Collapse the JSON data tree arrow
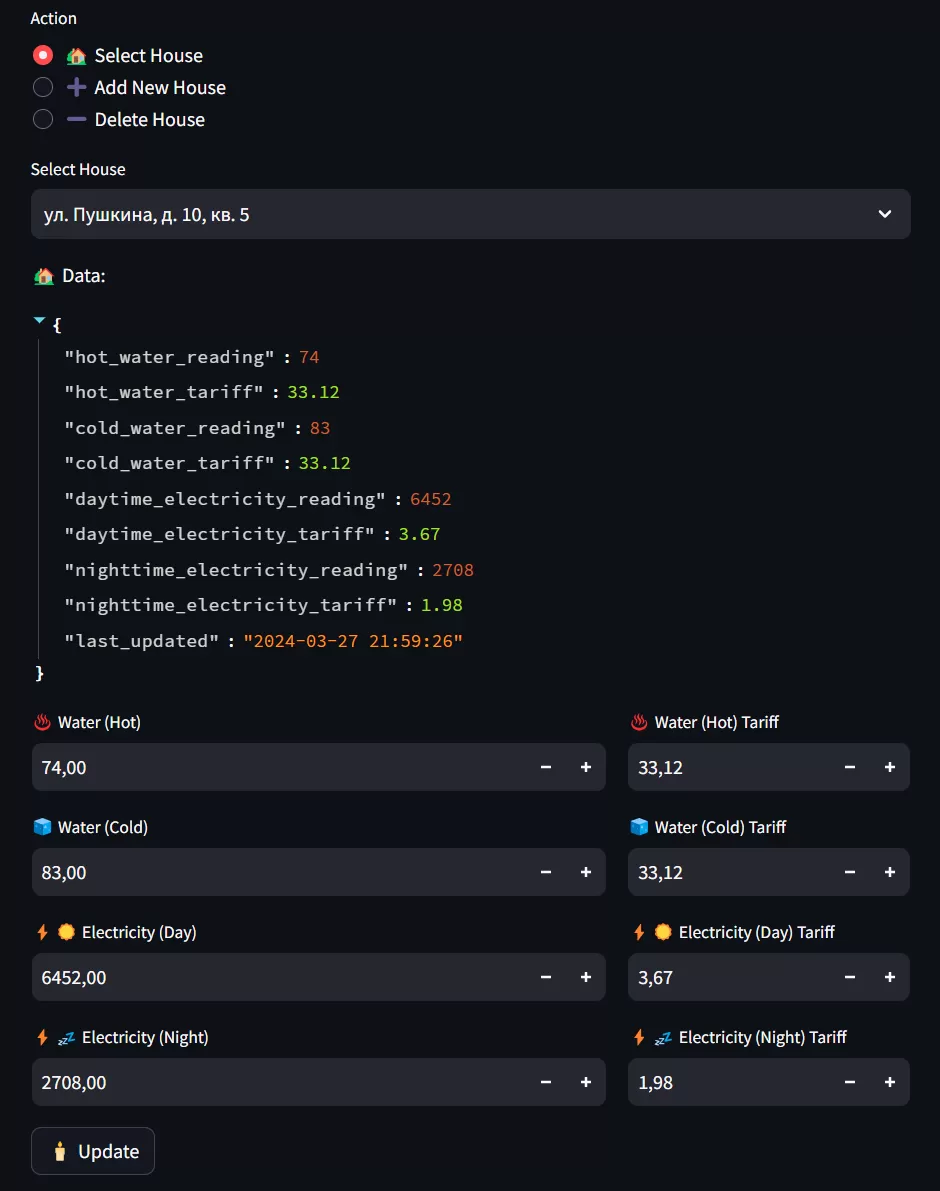940x1191 pixels. 40,322
